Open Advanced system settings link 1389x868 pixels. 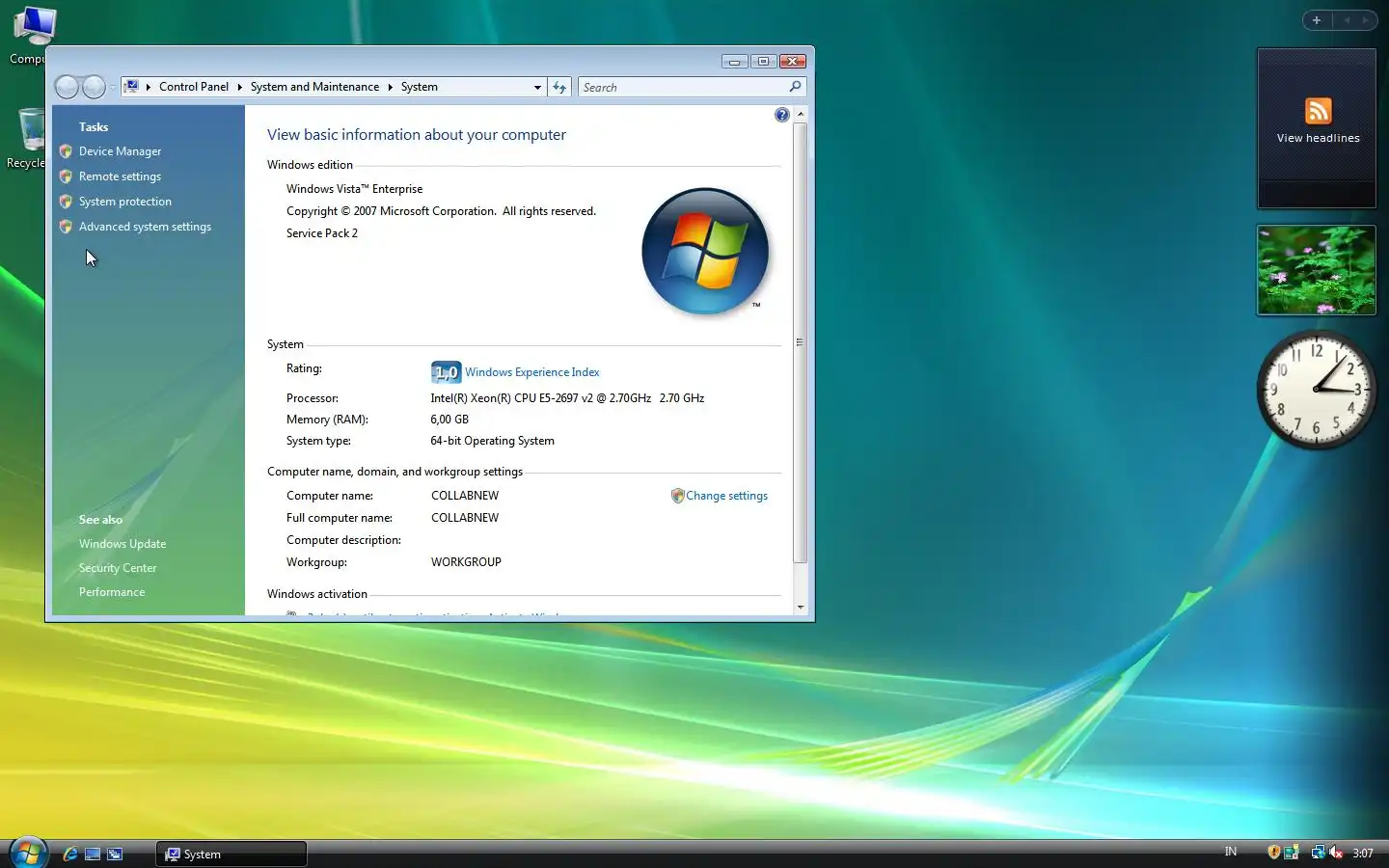145,227
